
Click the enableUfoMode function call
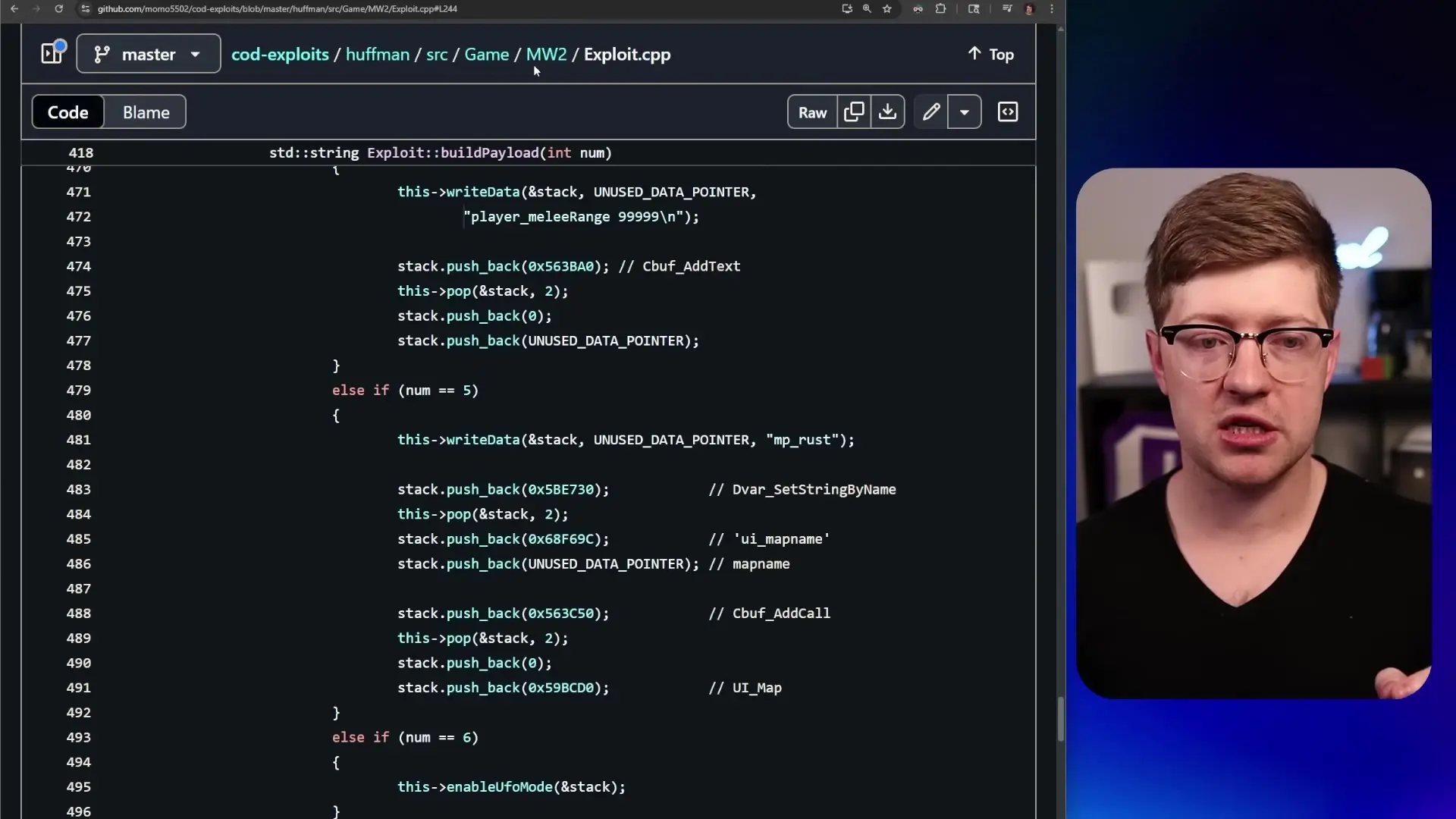click(499, 786)
